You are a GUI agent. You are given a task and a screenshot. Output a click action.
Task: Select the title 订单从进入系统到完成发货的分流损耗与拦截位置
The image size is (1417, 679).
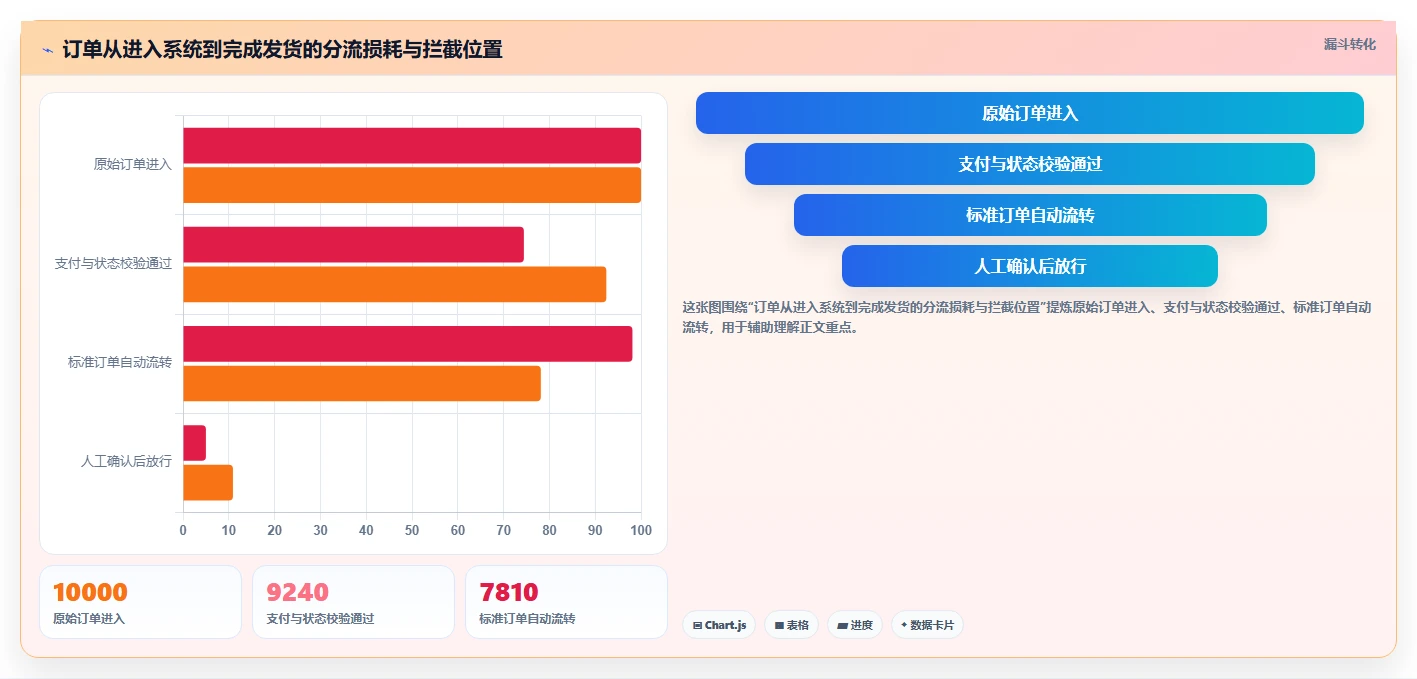tap(282, 49)
